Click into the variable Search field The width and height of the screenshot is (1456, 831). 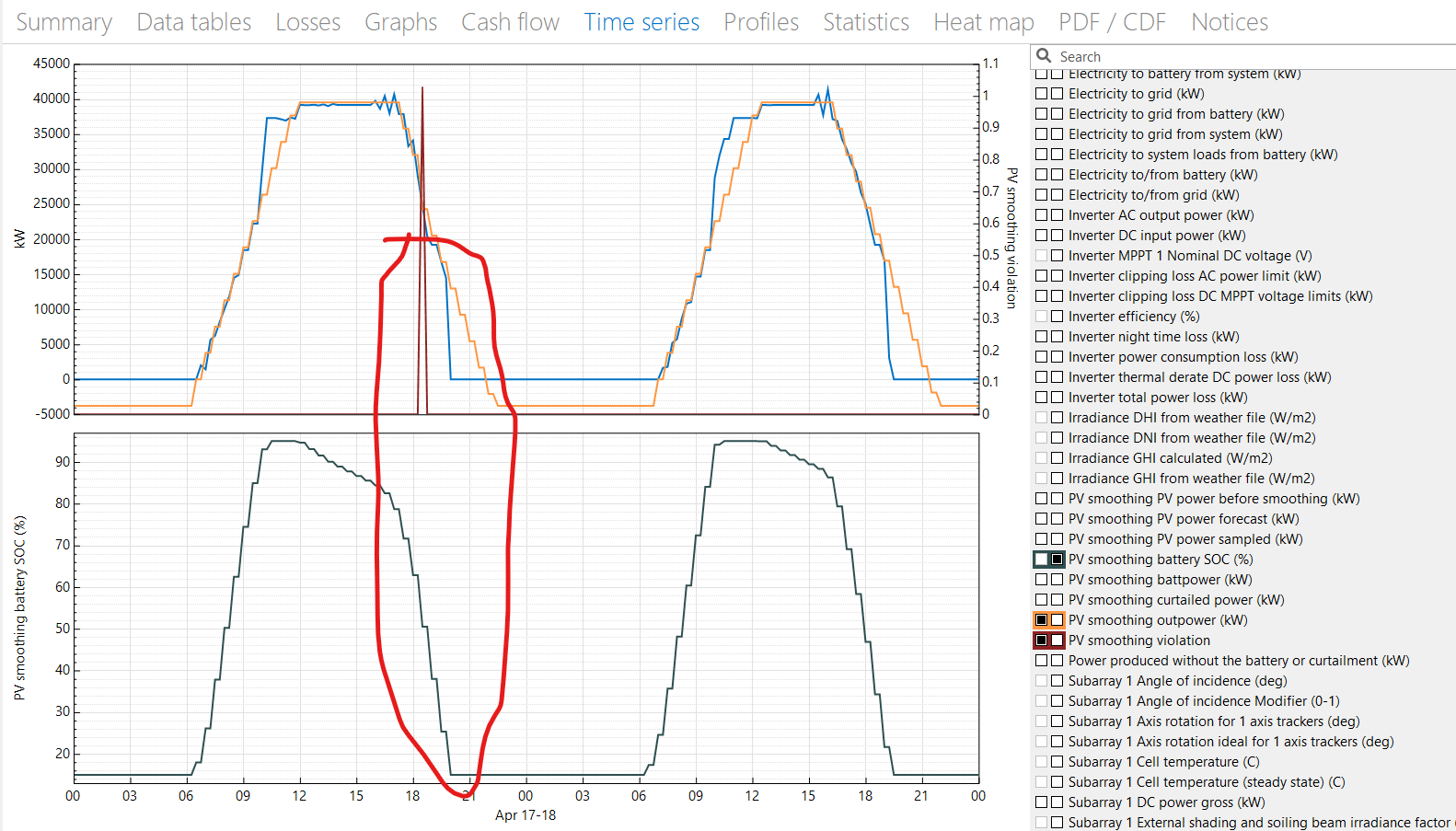(x=1242, y=56)
